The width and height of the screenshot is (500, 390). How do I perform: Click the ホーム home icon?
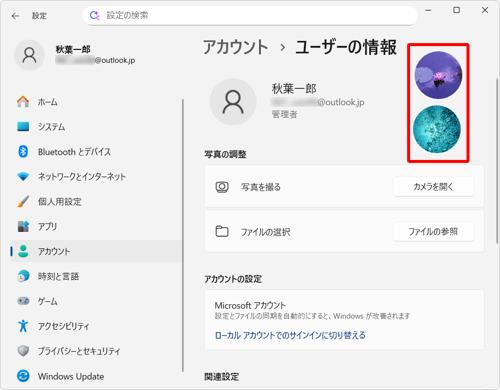[23, 102]
